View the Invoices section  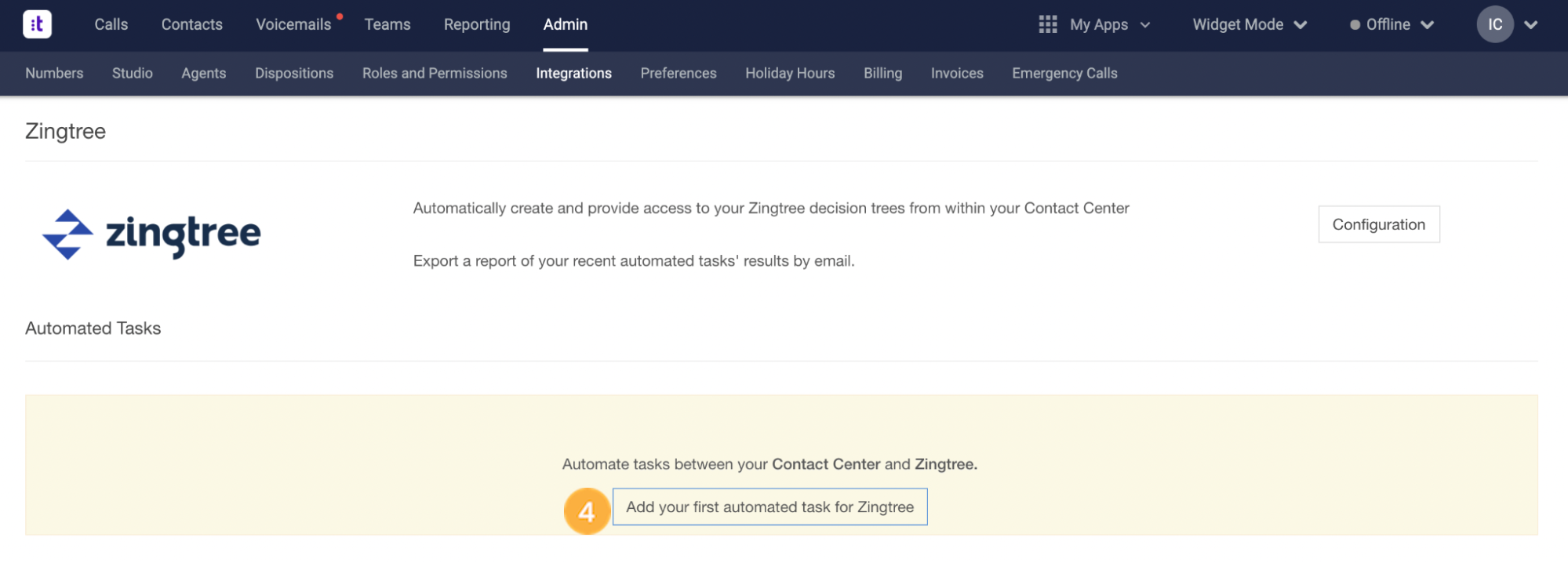coord(957,73)
